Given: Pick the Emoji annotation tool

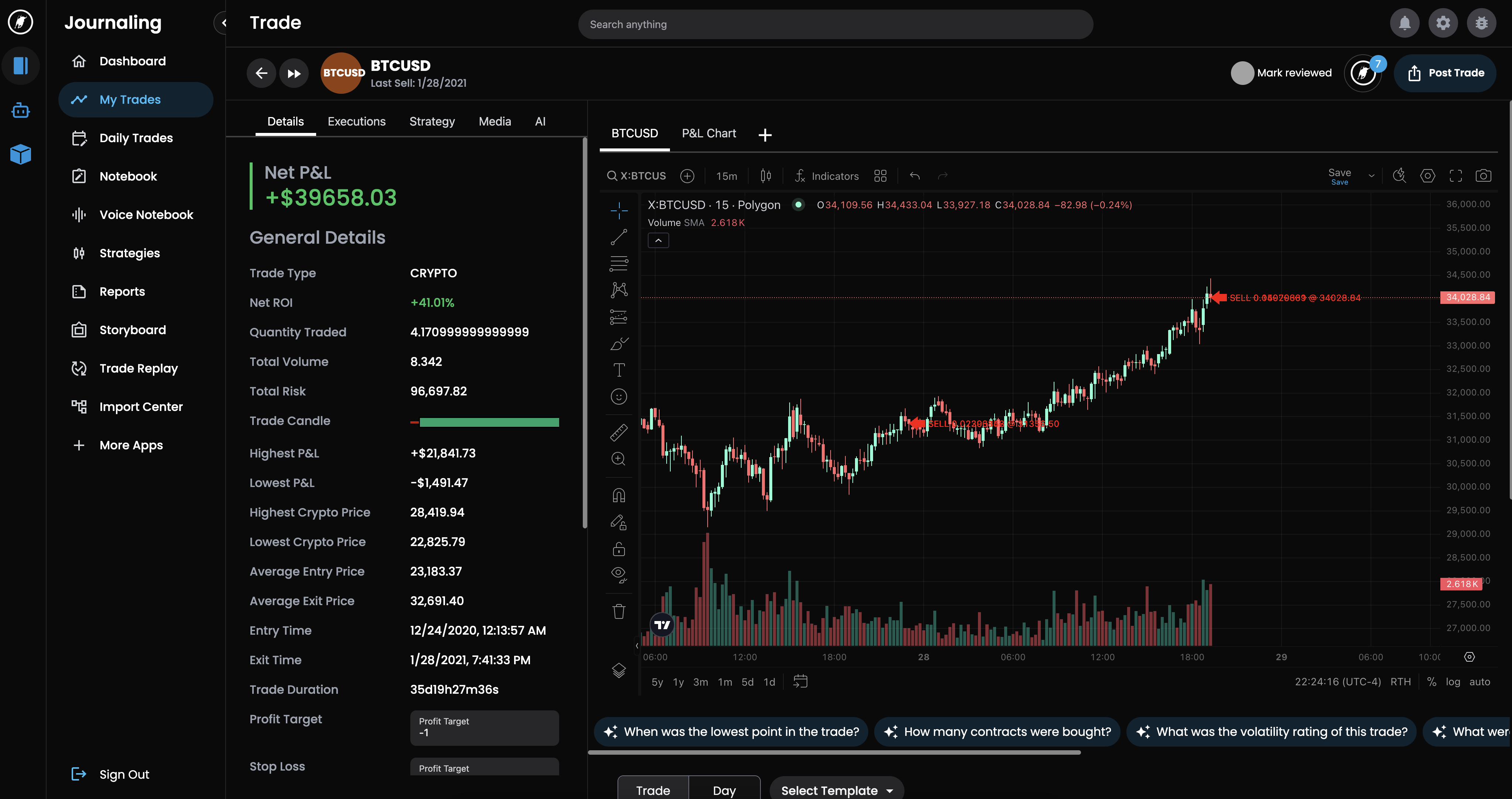Looking at the screenshot, I should coord(619,396).
